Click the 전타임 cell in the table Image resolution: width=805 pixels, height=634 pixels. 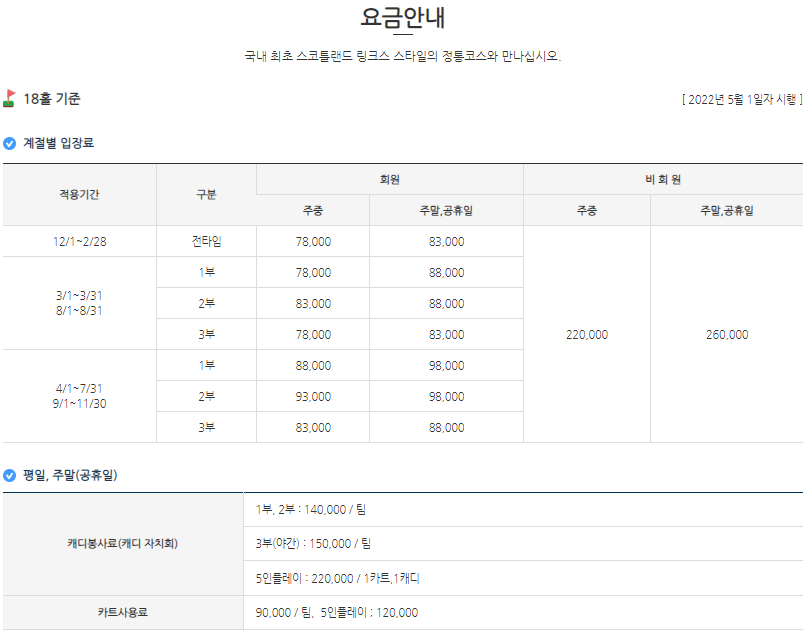pos(206,242)
